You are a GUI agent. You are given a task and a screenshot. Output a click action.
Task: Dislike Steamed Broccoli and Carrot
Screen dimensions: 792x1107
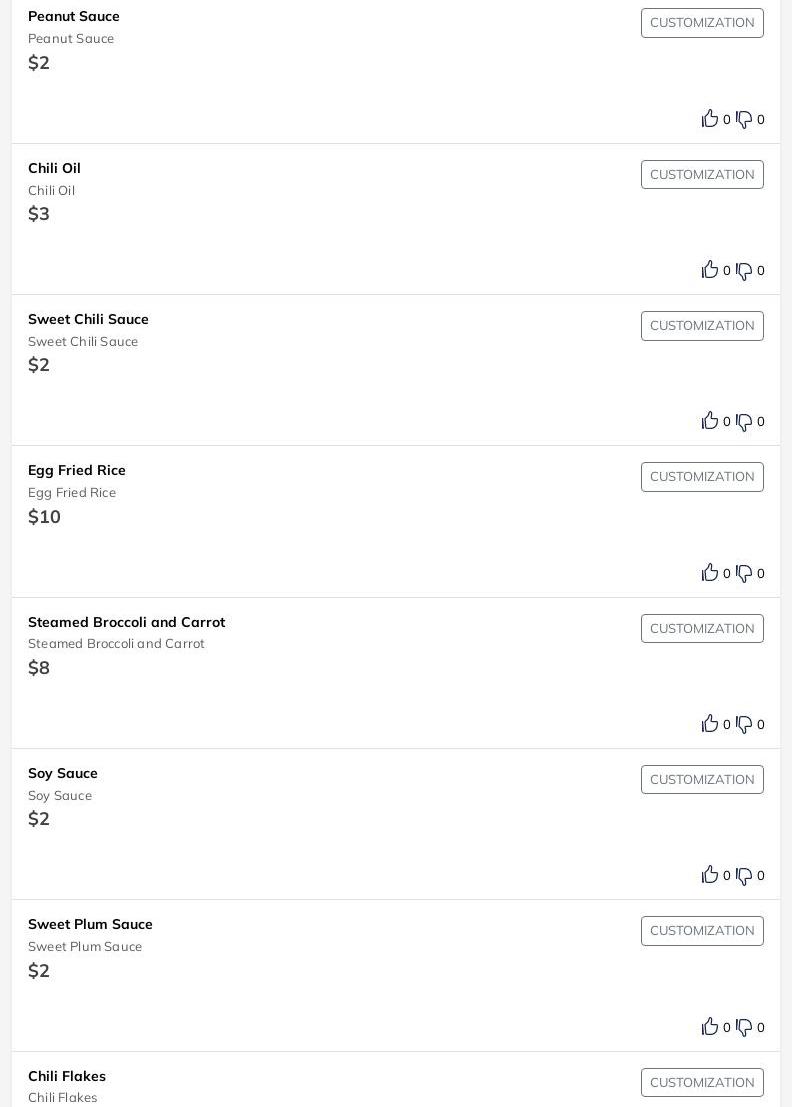tap(744, 724)
